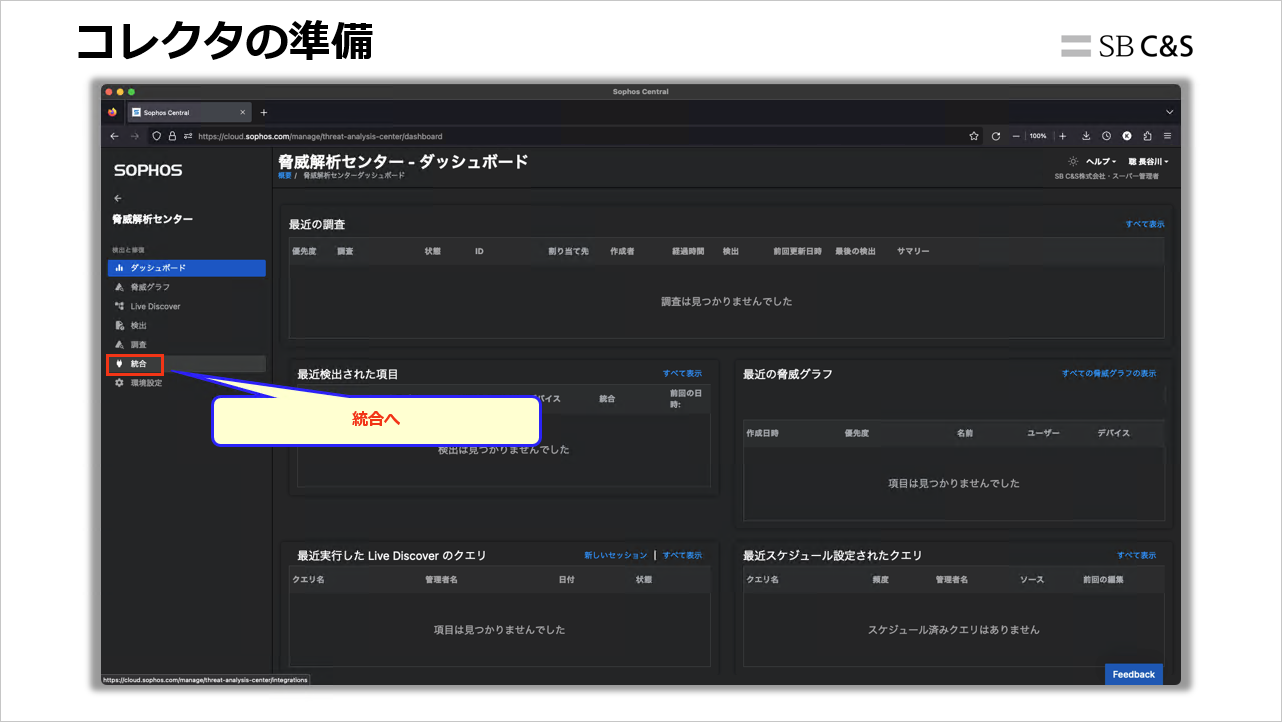
Task: Click the SOPHOS logo
Action: click(148, 170)
